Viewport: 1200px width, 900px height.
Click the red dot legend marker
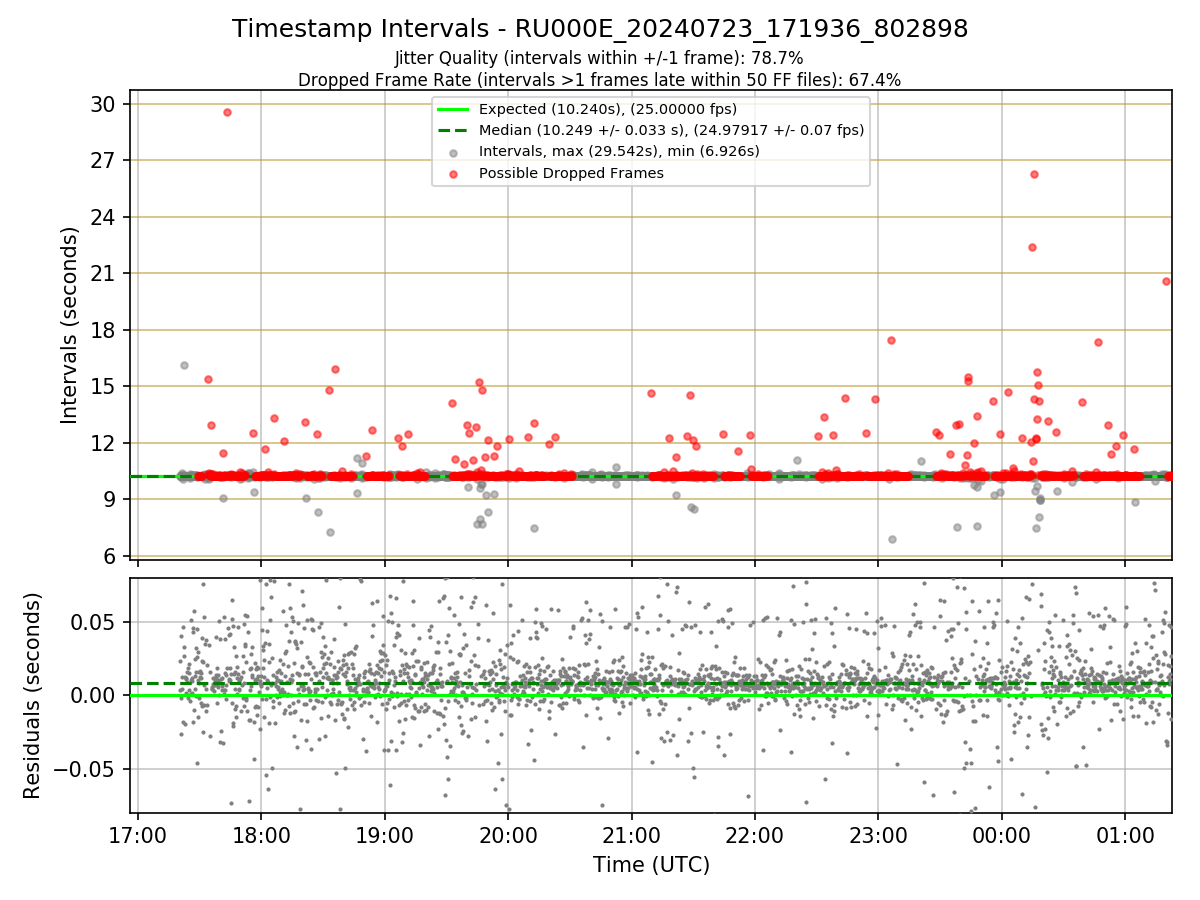click(x=453, y=173)
